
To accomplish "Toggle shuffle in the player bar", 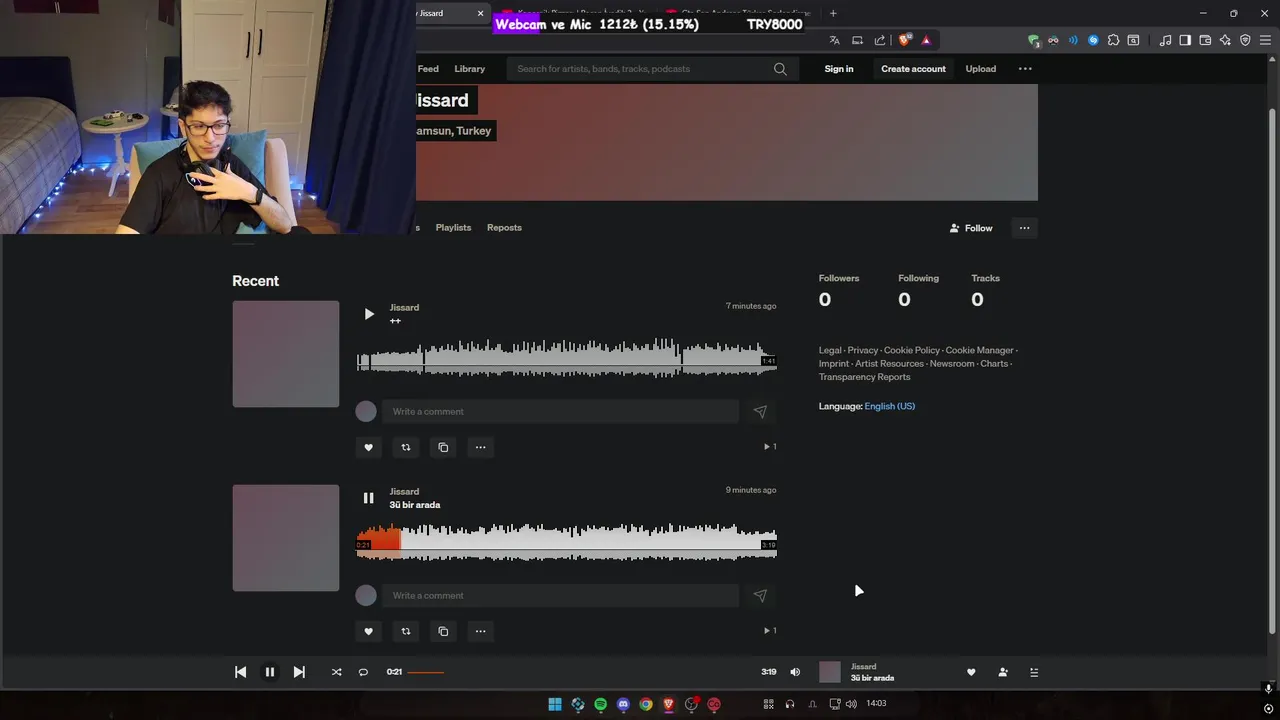I will point(336,672).
